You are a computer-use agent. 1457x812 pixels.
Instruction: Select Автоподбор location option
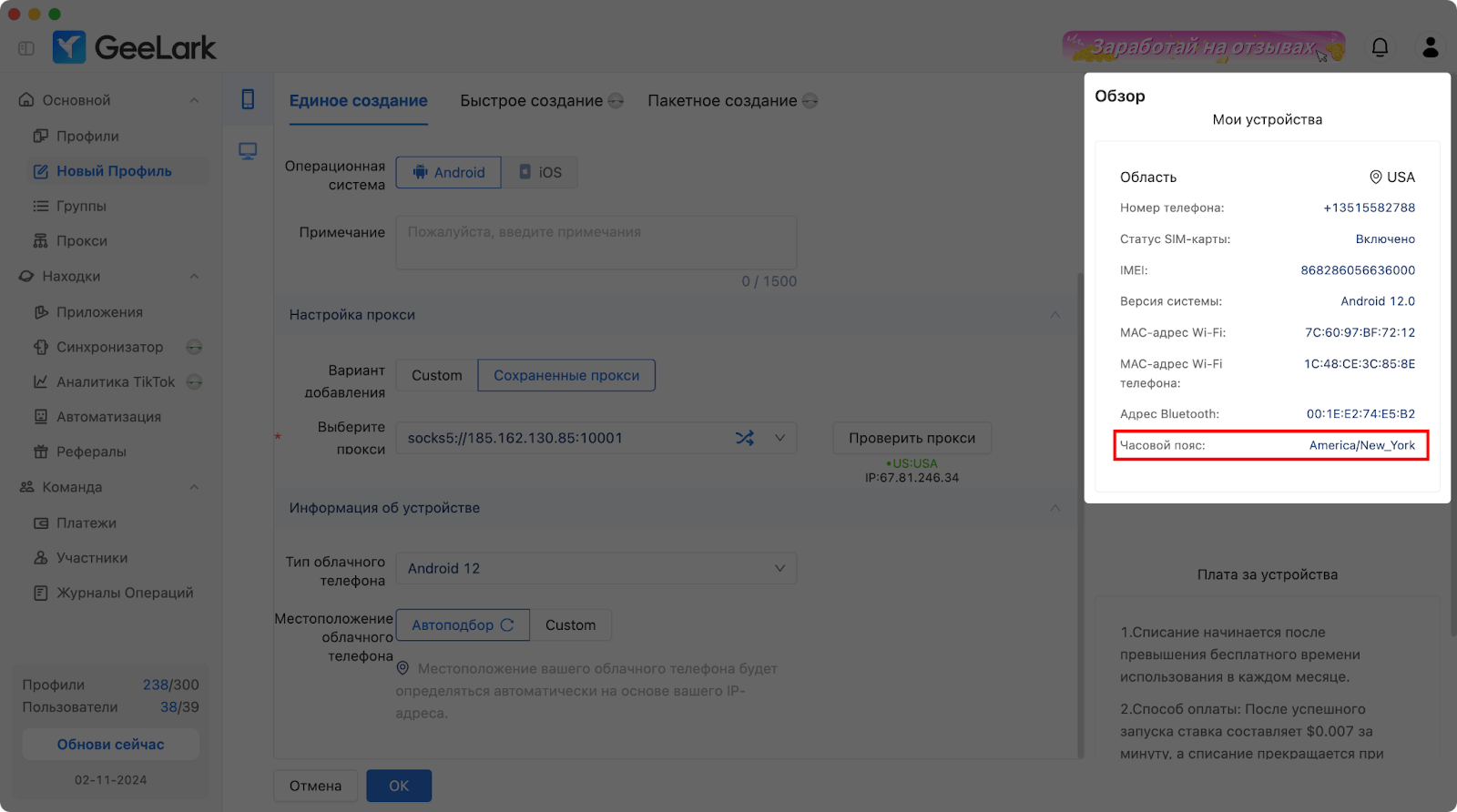click(x=463, y=624)
